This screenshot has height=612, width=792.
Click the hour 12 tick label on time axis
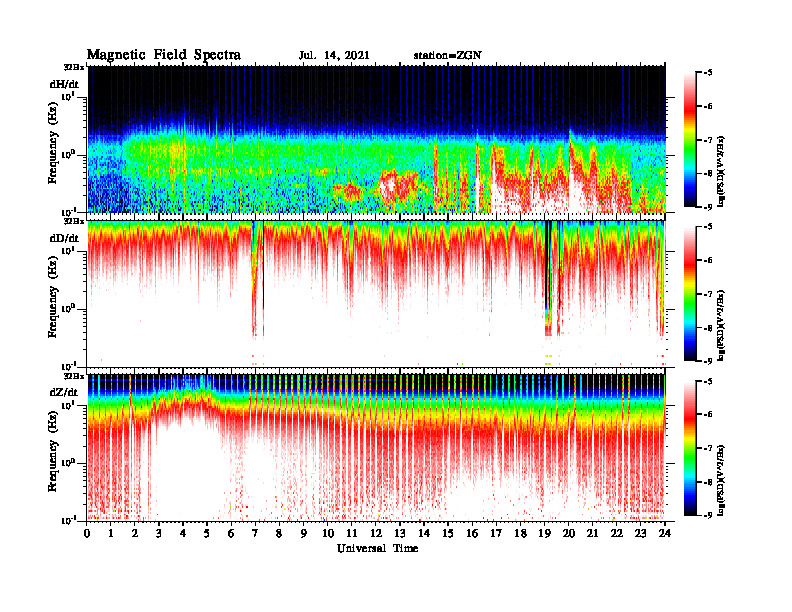[376, 533]
